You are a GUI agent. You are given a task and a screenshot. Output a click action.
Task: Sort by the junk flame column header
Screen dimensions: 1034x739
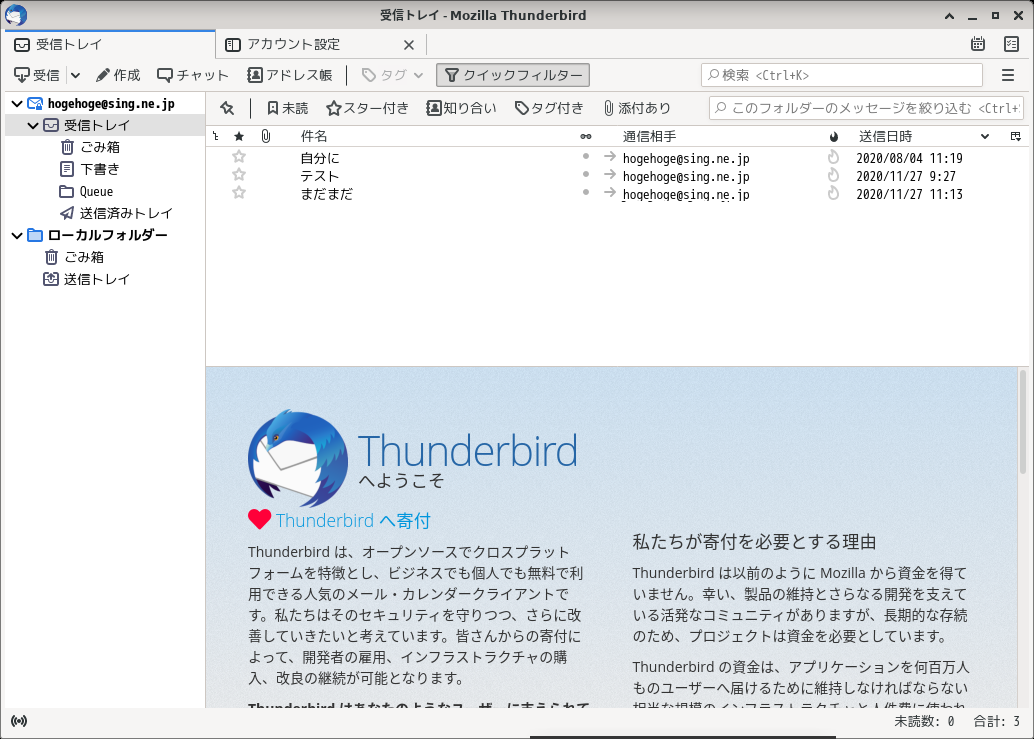pyautogui.click(x=834, y=136)
